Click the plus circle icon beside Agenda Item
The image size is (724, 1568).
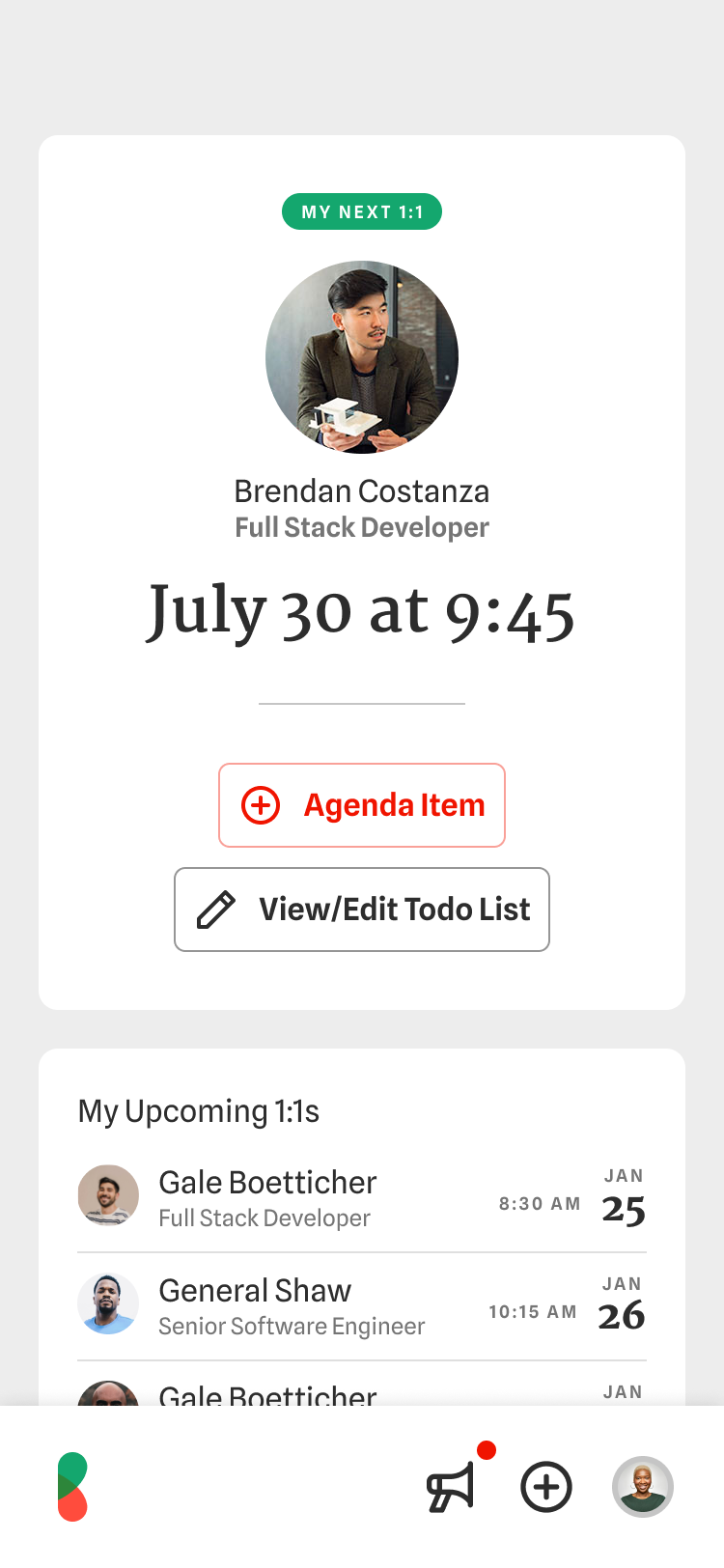tap(261, 805)
